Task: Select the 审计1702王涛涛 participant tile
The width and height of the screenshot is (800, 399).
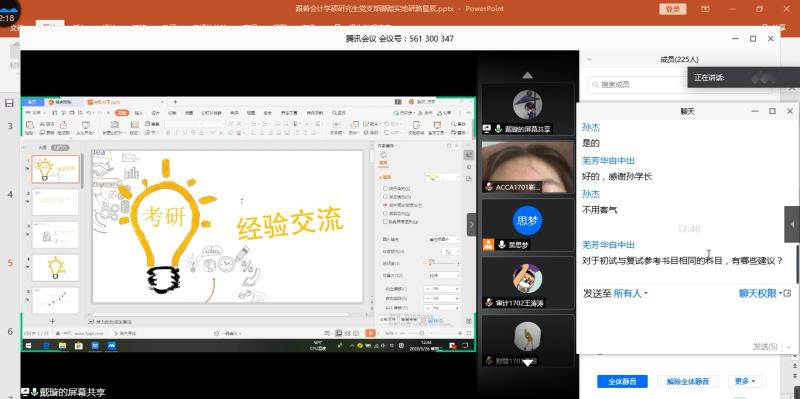Action: (528, 283)
